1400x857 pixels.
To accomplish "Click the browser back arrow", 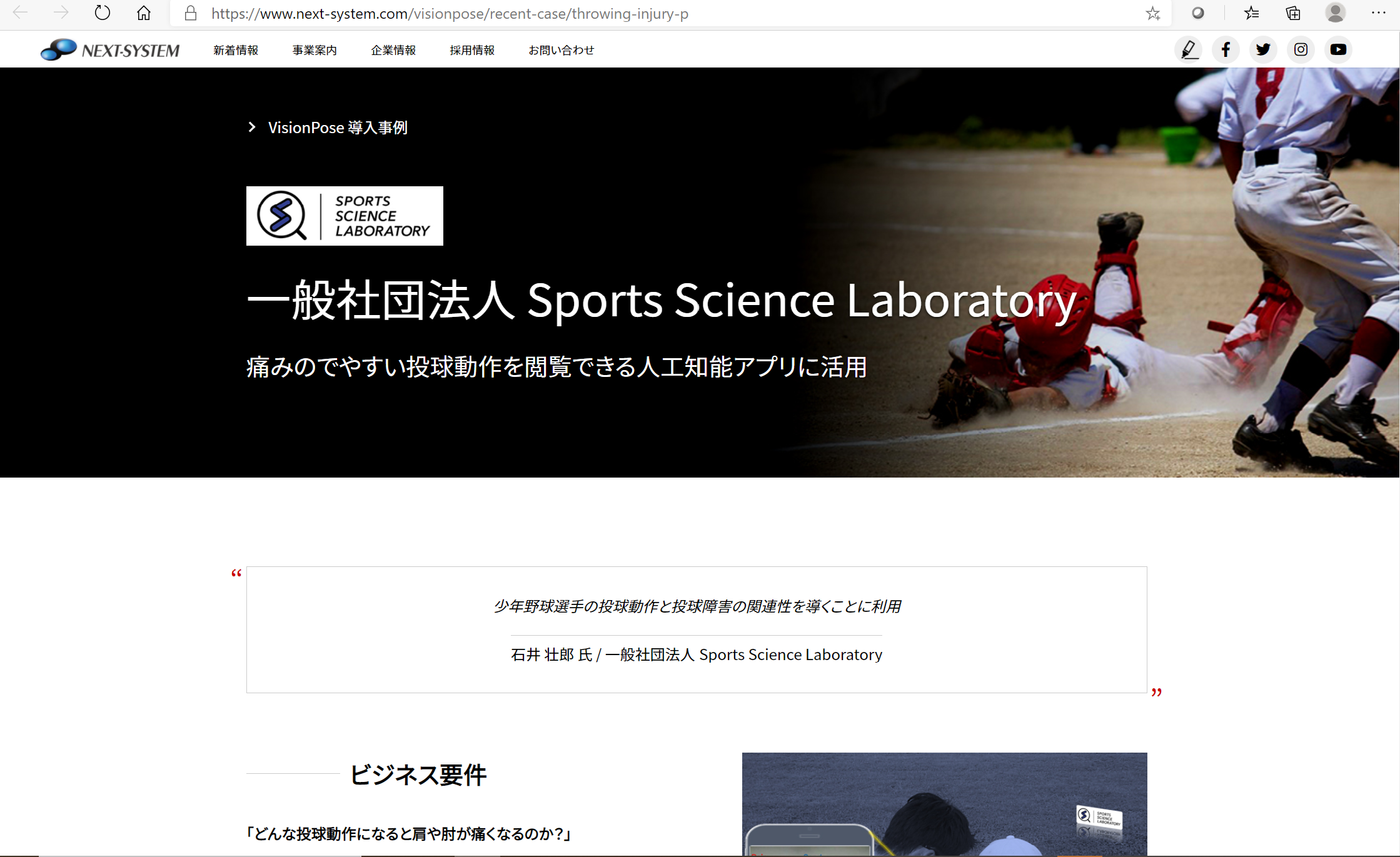I will pos(20,13).
